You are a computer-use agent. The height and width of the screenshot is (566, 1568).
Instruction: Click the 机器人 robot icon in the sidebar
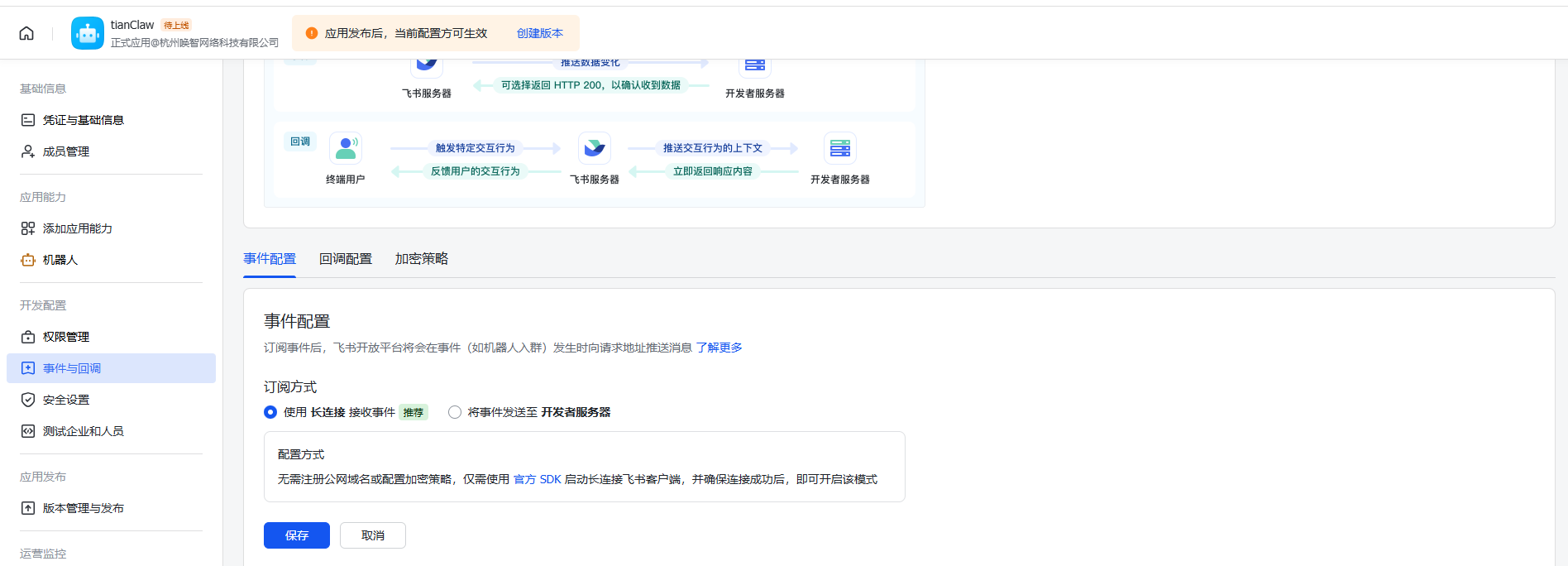coord(28,260)
